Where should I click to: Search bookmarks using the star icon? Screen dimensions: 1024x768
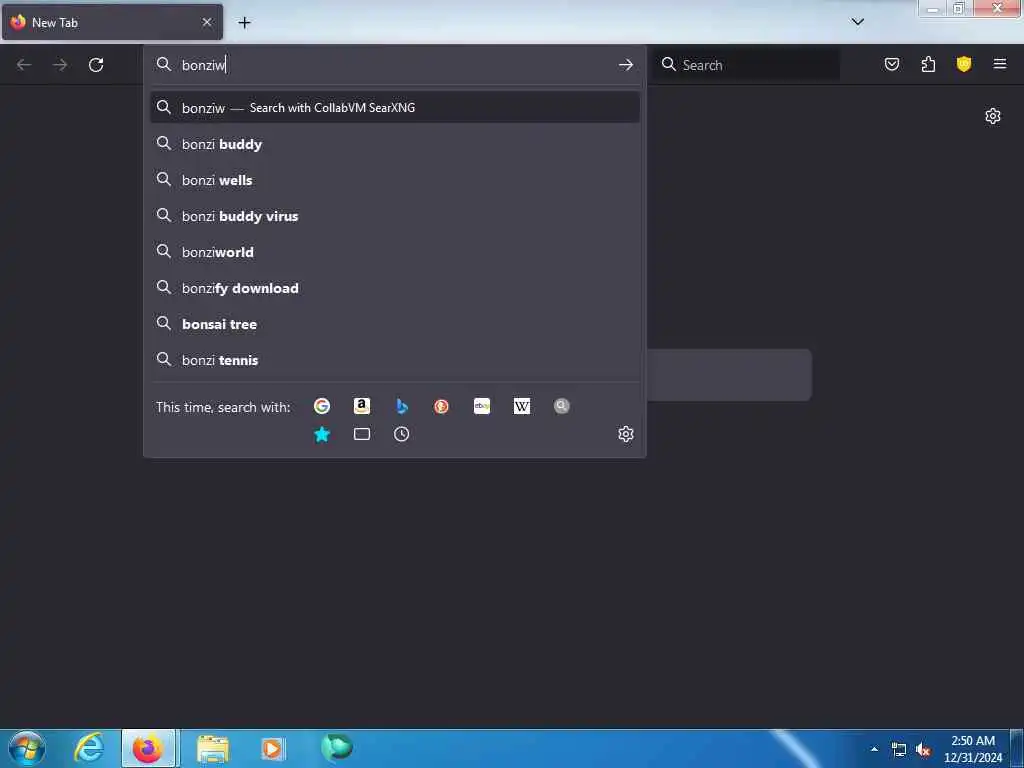pos(322,434)
